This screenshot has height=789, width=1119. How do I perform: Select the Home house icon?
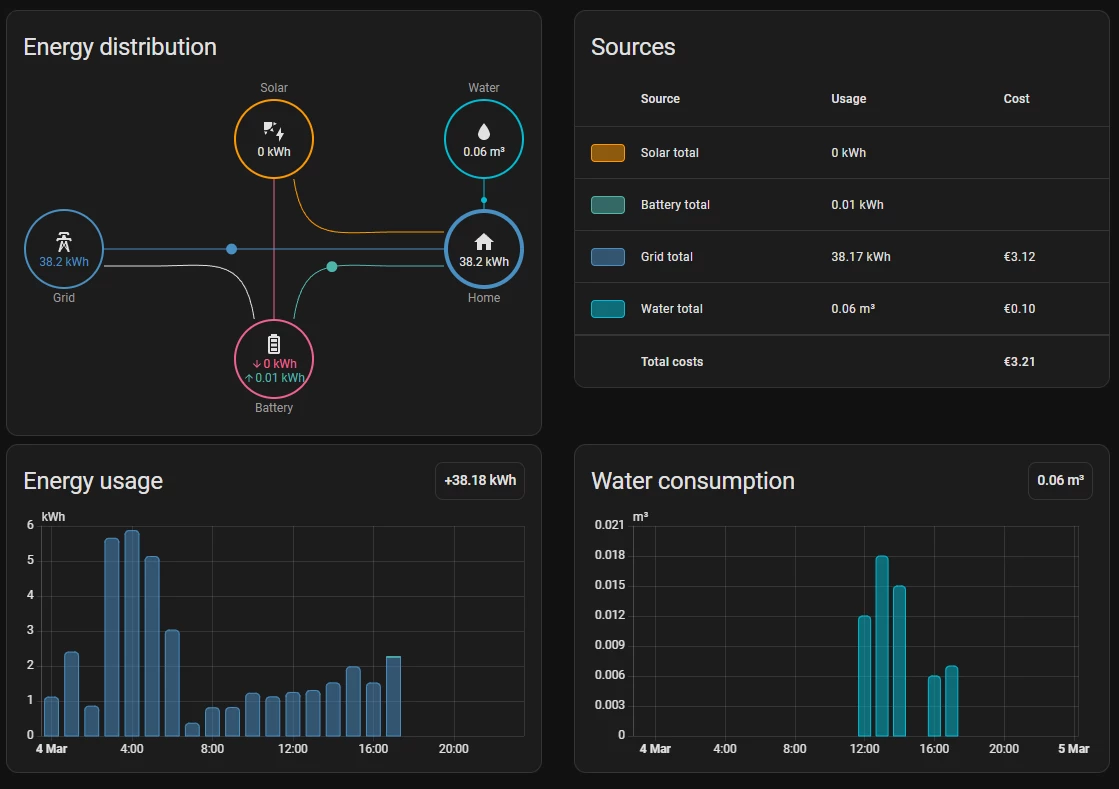pos(484,242)
